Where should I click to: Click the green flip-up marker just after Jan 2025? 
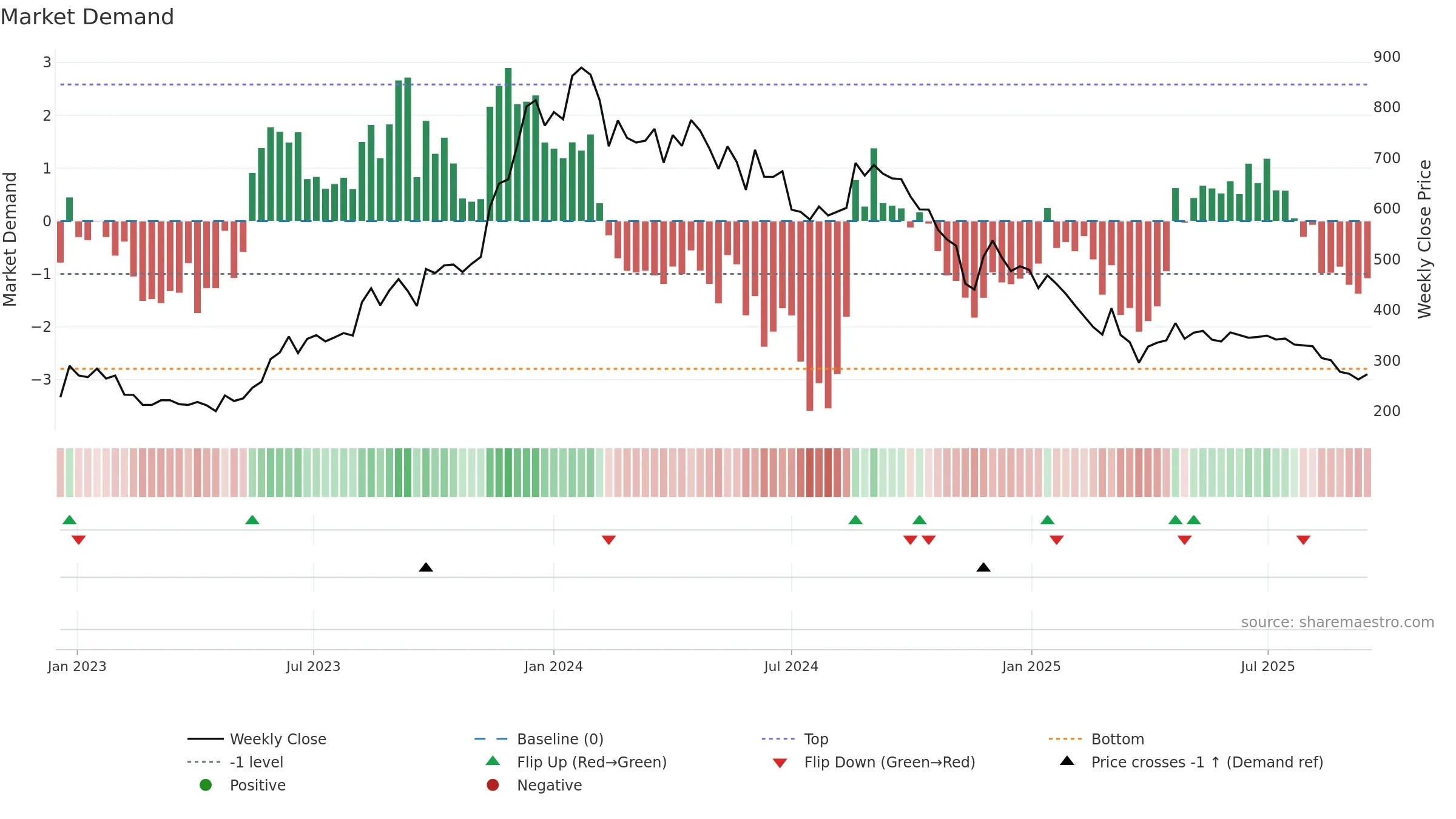(x=1048, y=520)
